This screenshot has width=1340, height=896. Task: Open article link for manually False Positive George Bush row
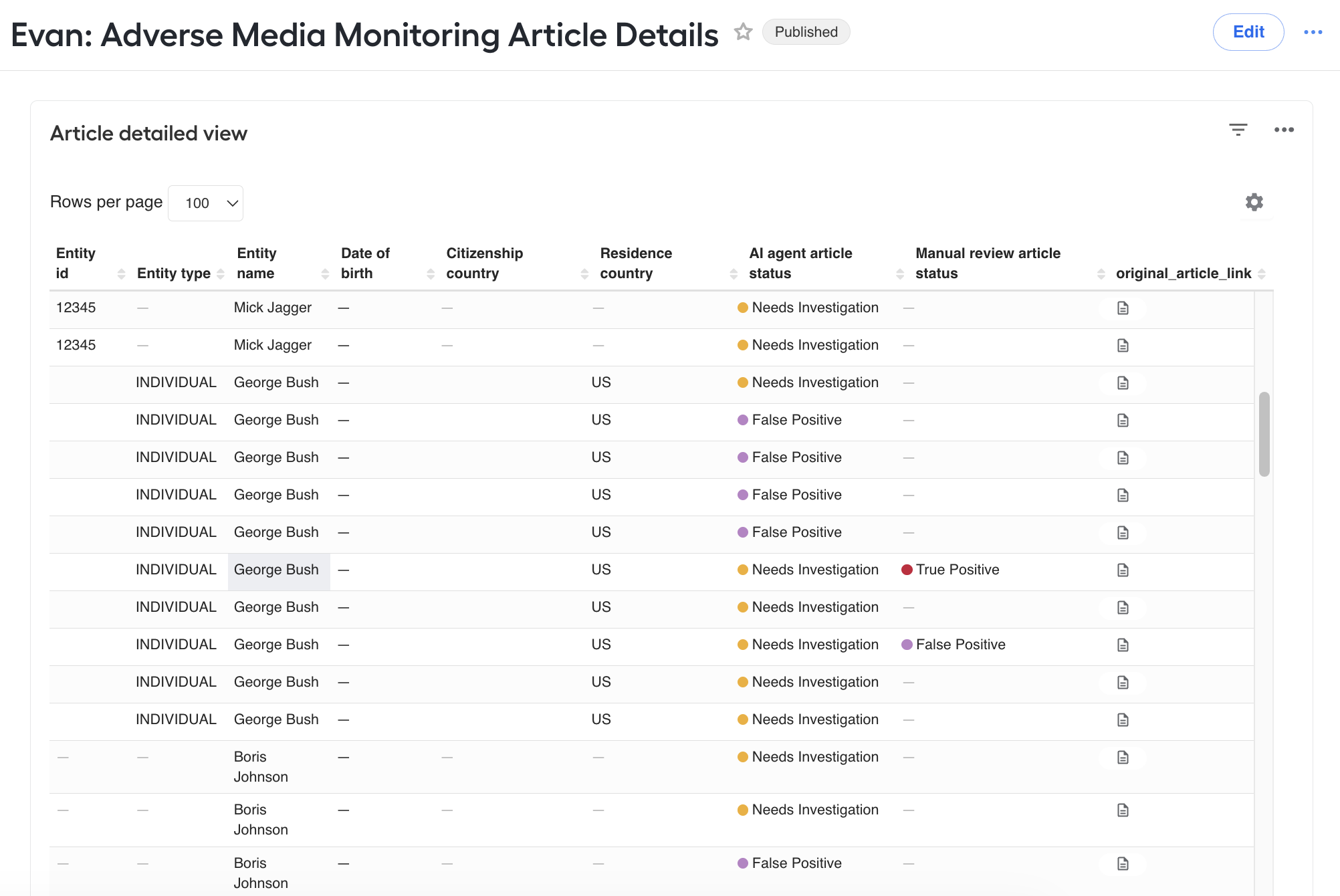[x=1123, y=645]
